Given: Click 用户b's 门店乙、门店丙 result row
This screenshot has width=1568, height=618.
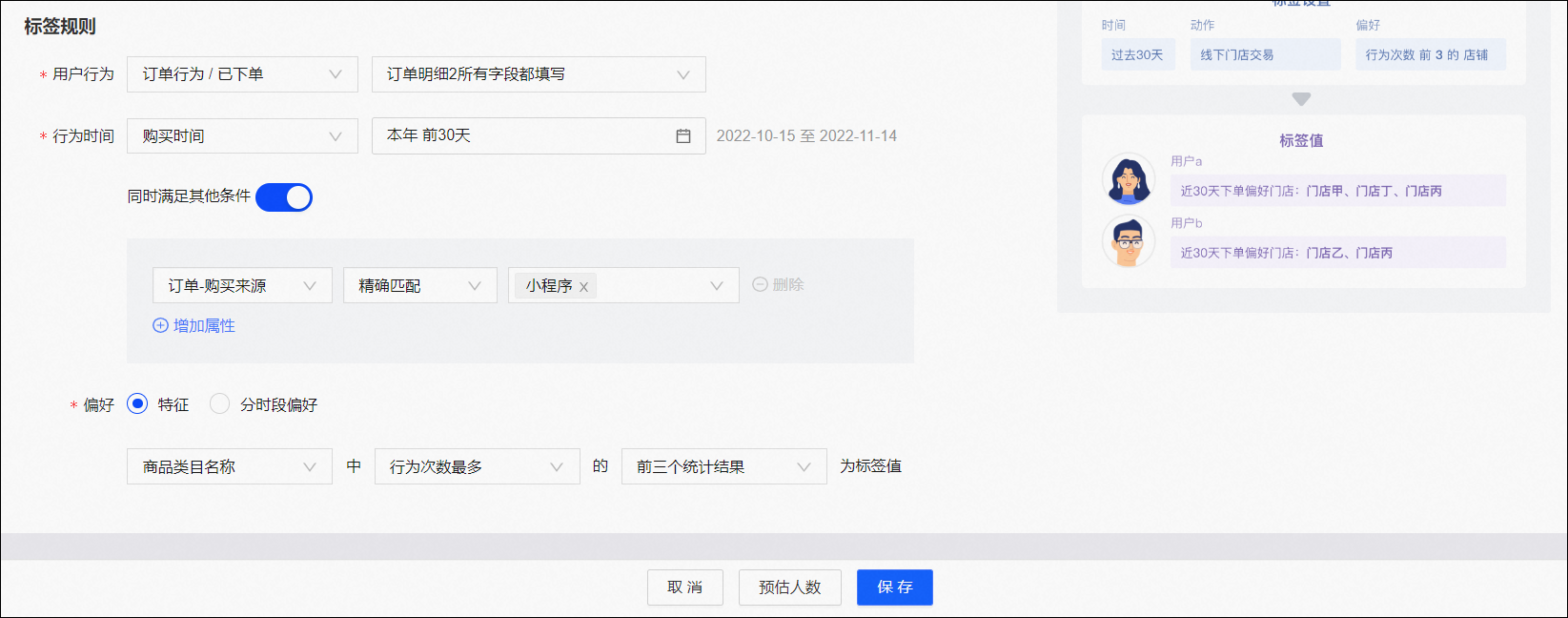Looking at the screenshot, I should coord(1338,253).
